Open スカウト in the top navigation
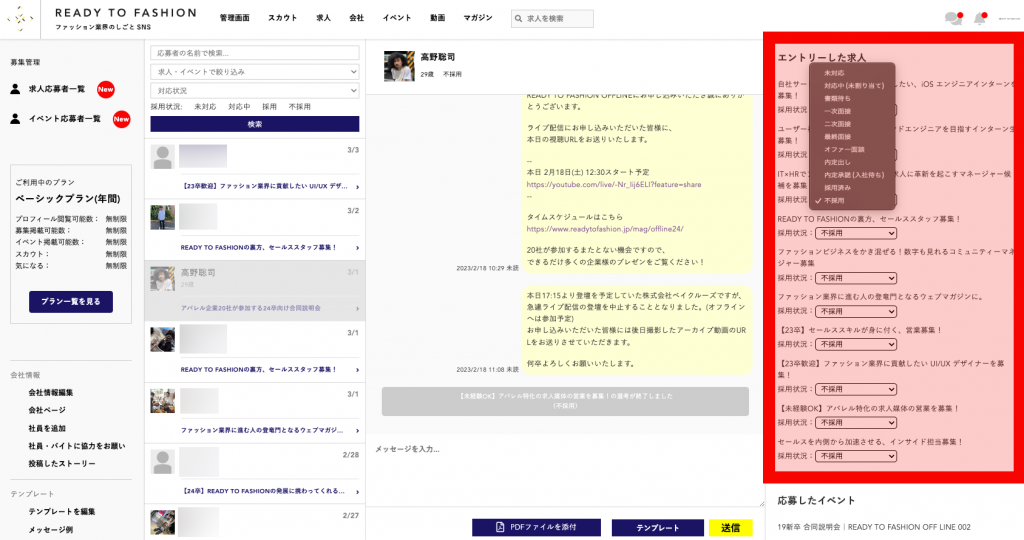Screen dimensions: 1024x540 (283, 18)
